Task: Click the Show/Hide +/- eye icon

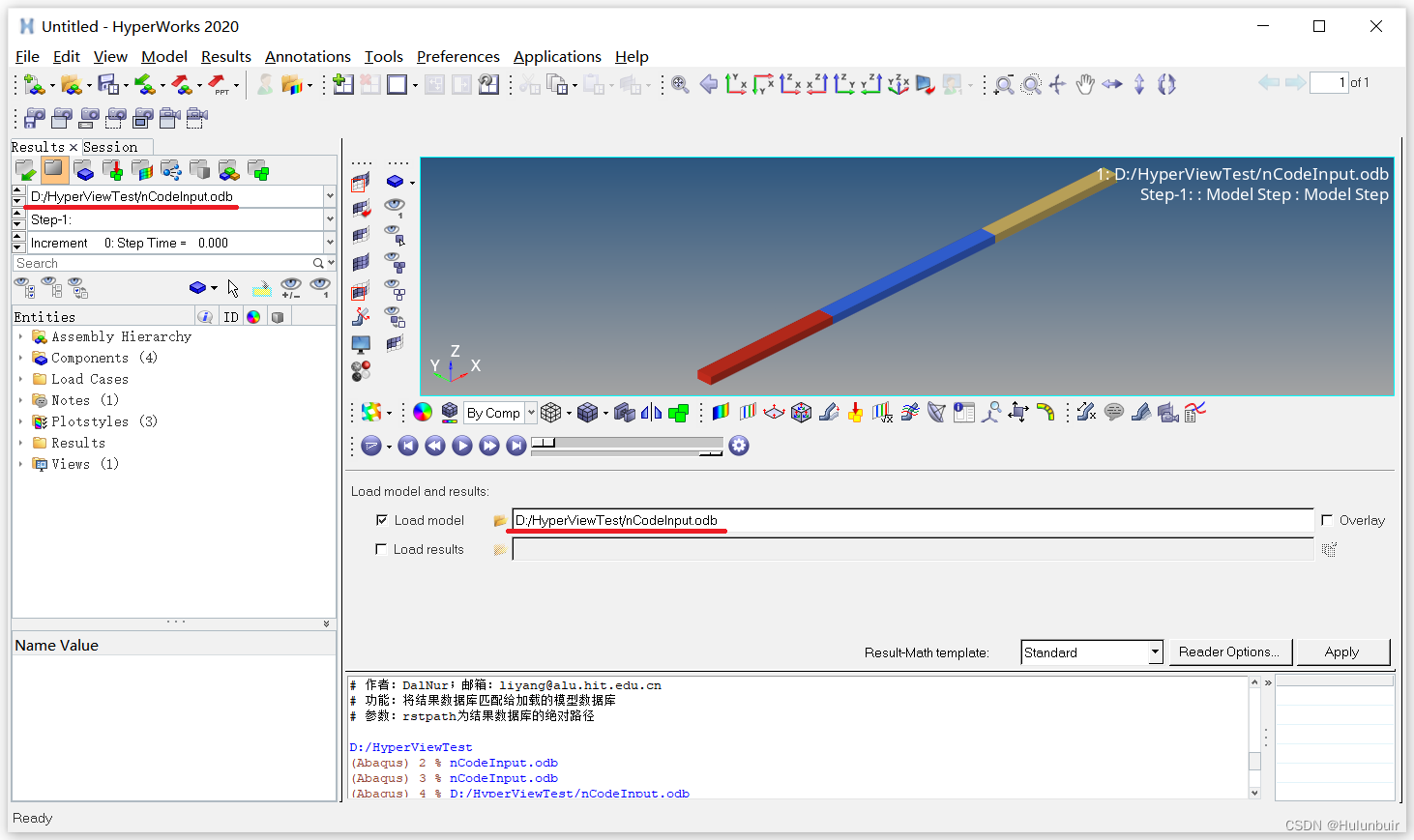Action: click(290, 288)
